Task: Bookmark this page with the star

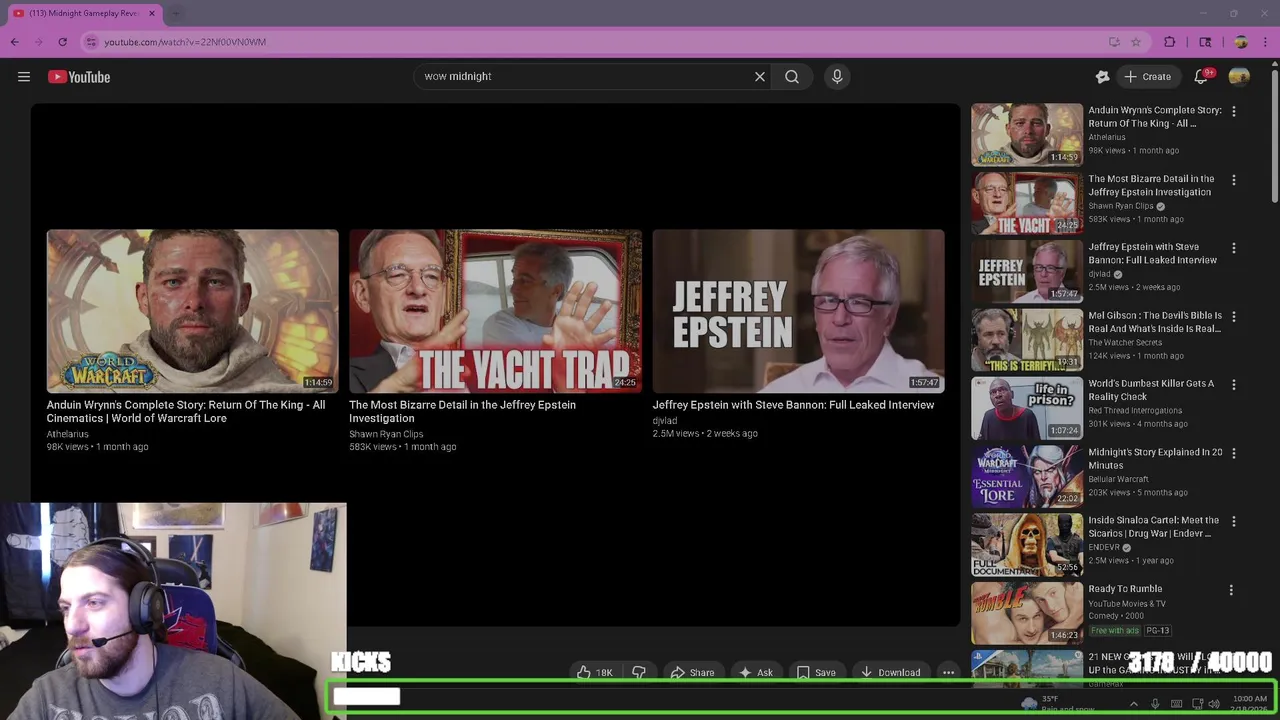Action: [1136, 42]
